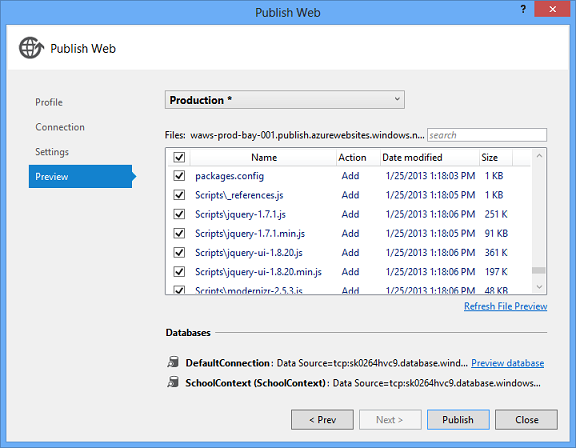Go to the Profile tab
The image size is (576, 448).
[49, 102]
